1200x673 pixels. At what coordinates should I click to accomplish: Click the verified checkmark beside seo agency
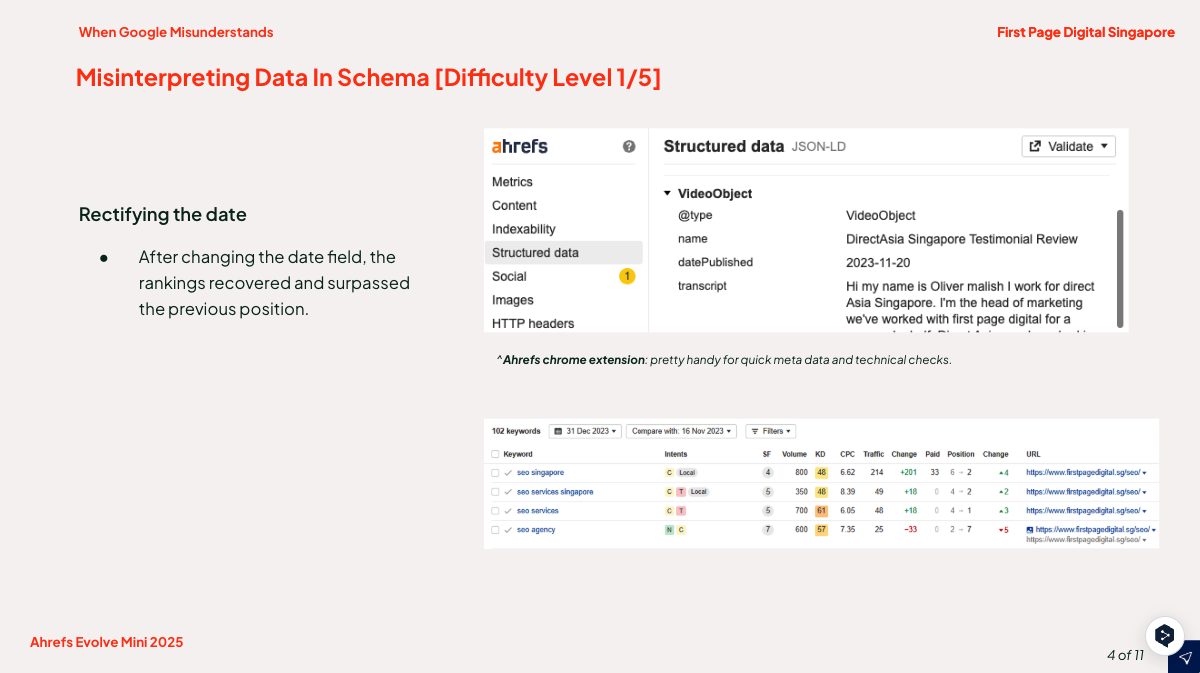coord(508,530)
